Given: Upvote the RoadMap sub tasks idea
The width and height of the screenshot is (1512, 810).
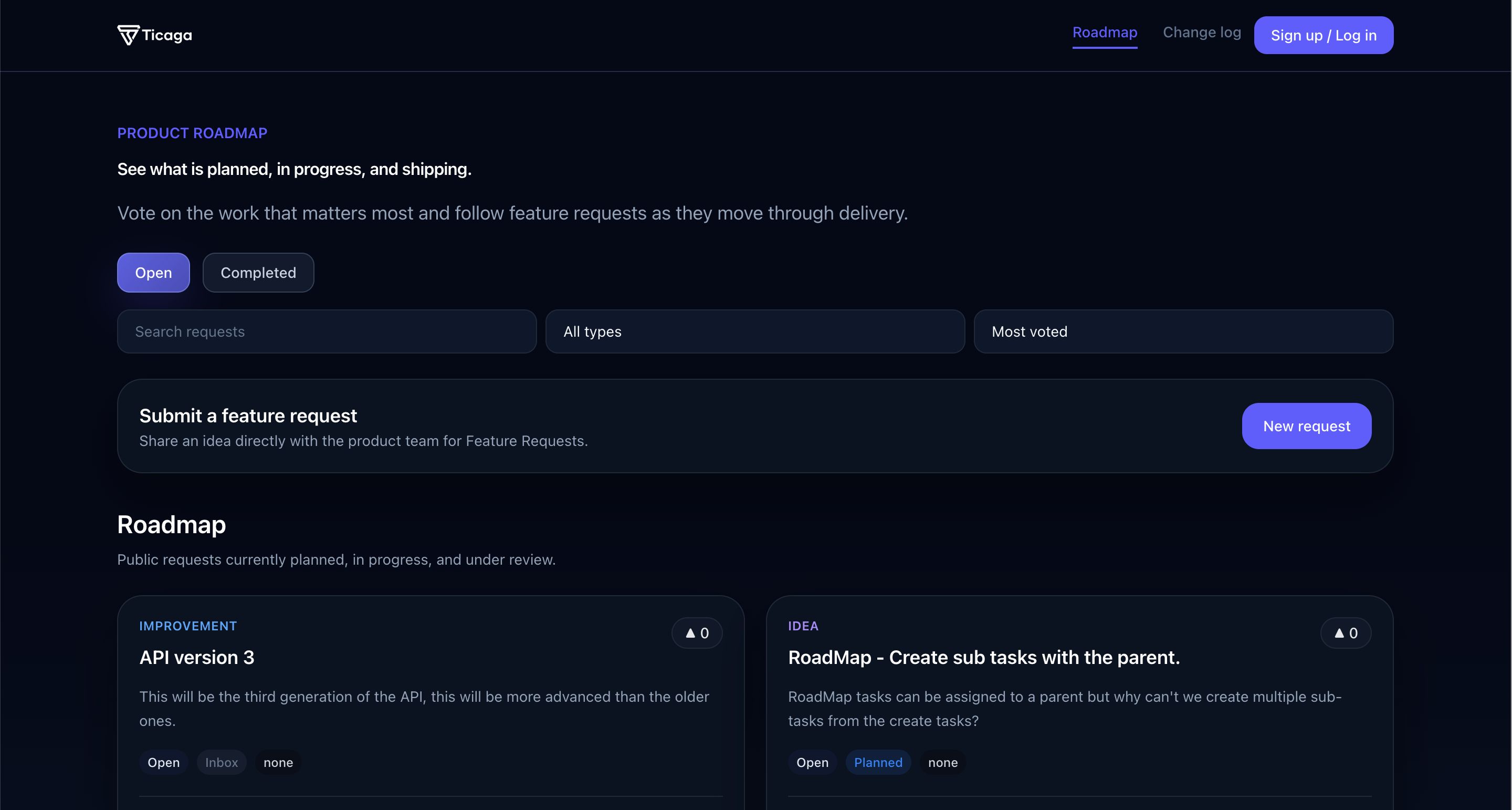Looking at the screenshot, I should [1347, 632].
